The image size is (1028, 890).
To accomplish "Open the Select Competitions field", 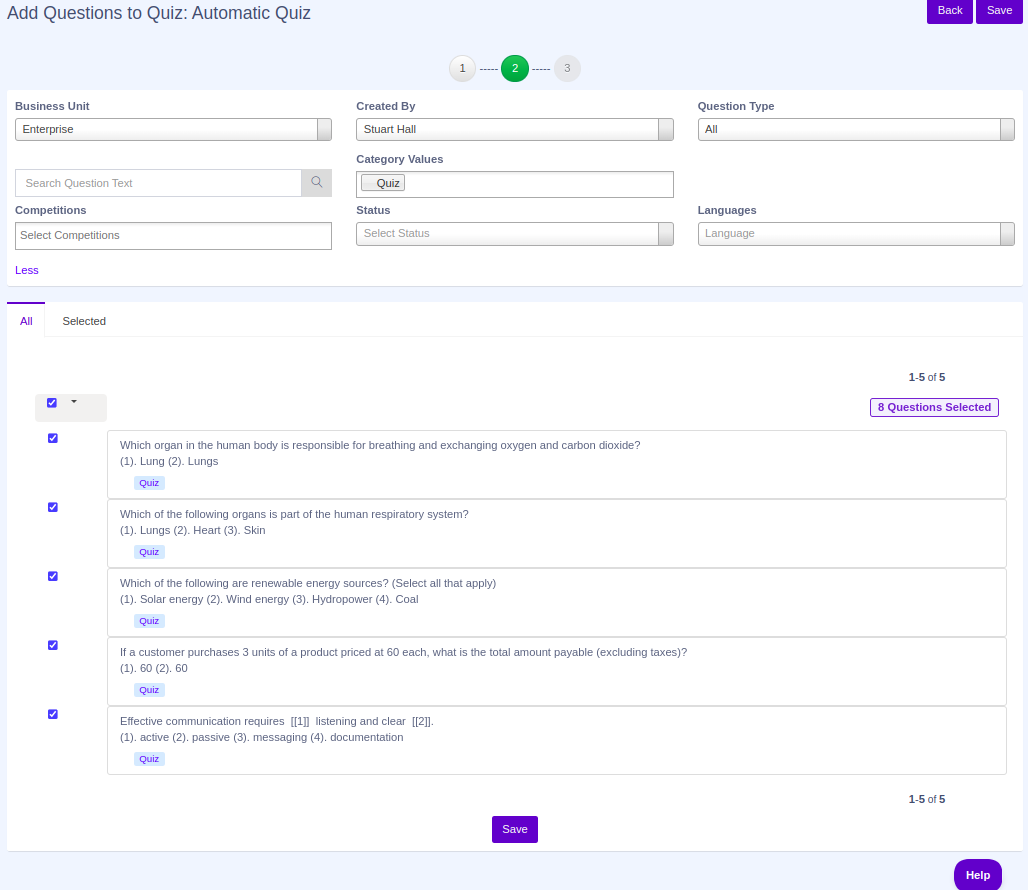I will point(173,236).
